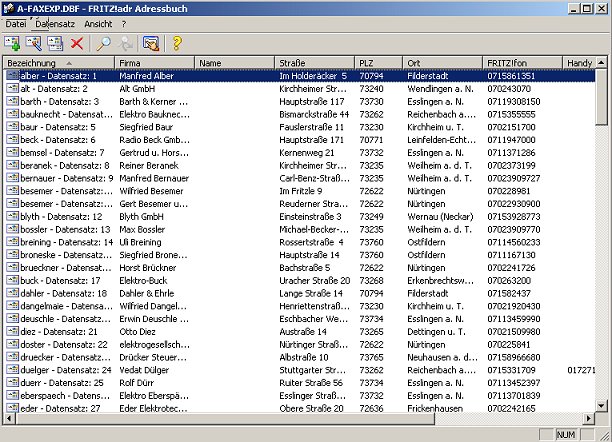Delete record with red X icon
612x442 pixels.
[76, 43]
